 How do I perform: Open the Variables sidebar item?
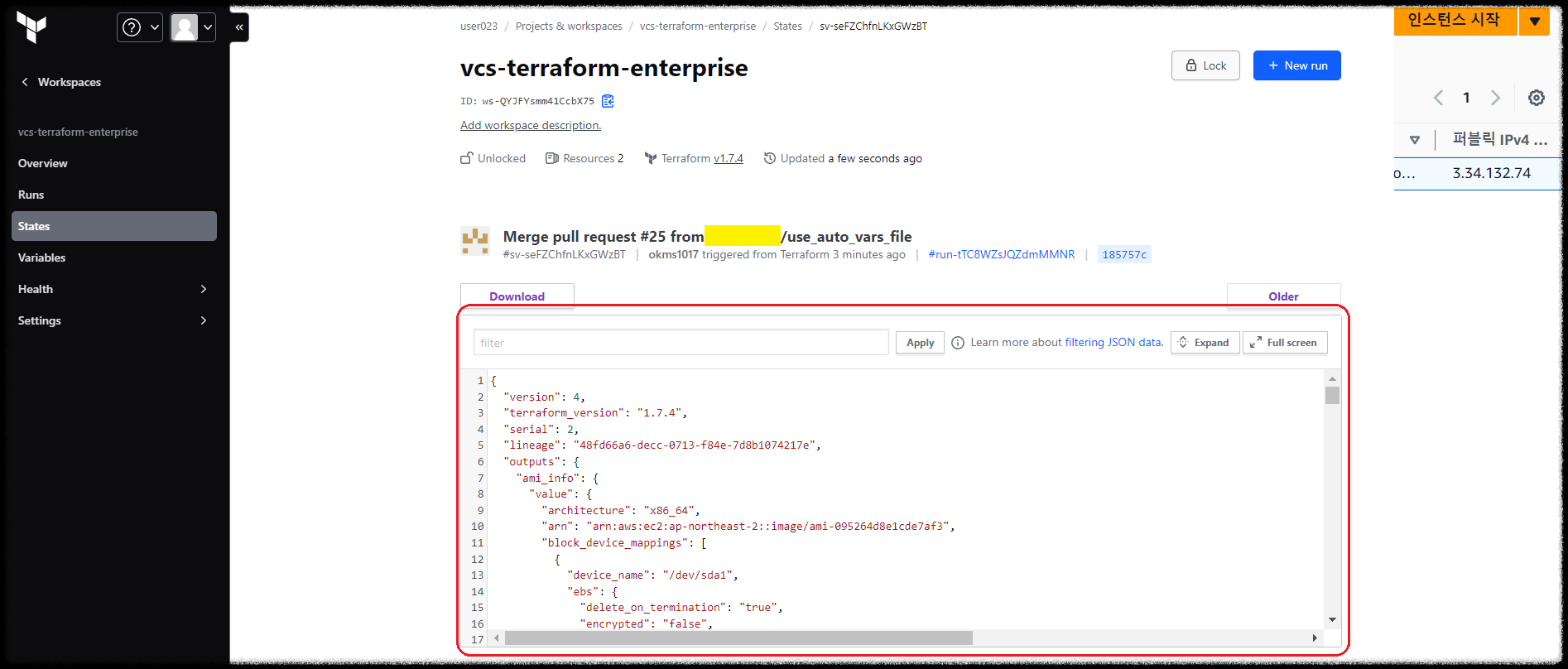tap(114, 257)
